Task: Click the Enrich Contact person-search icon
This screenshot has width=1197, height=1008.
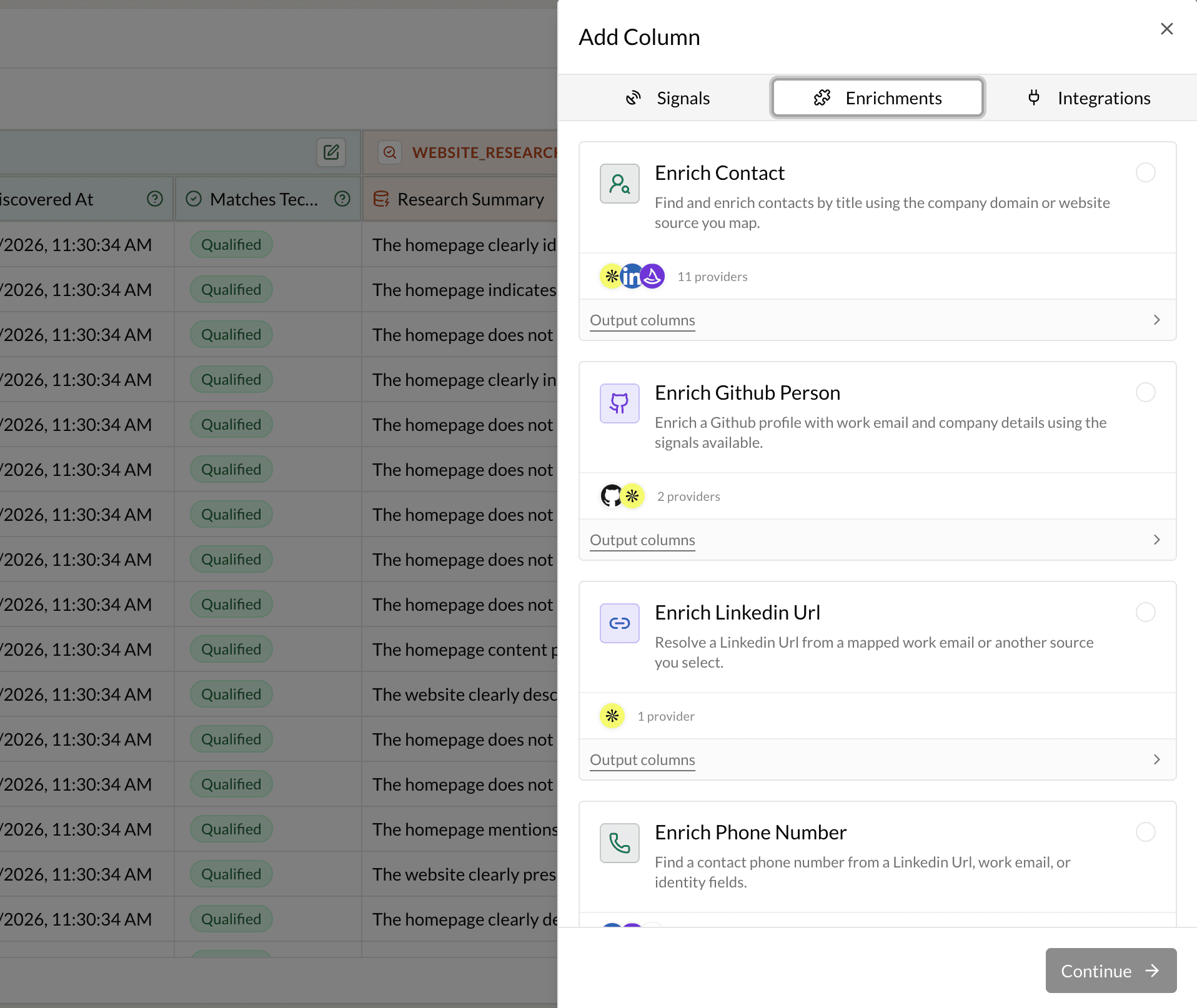Action: pyautogui.click(x=619, y=184)
